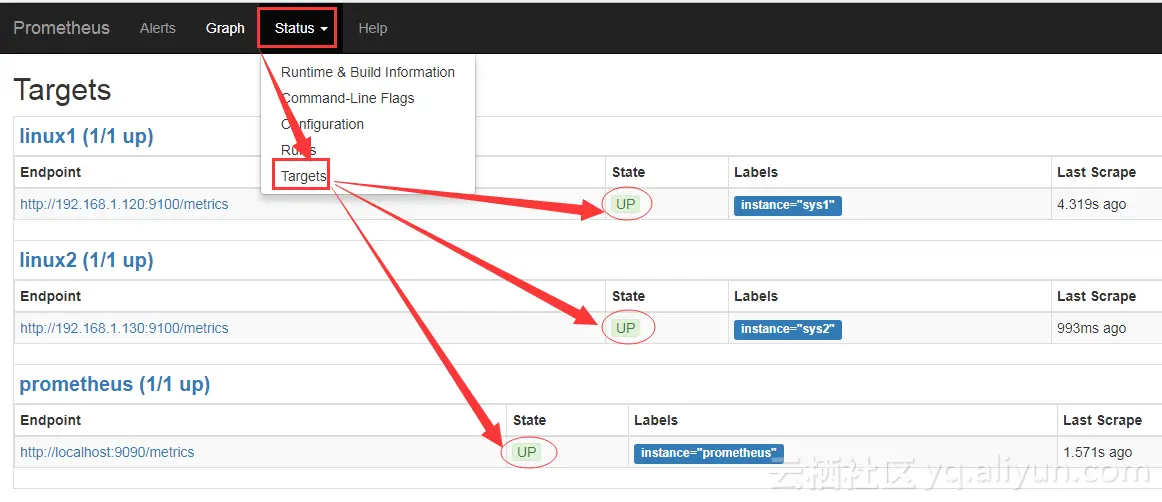Click the State header in prometheus table
Image resolution: width=1162 pixels, height=502 pixels.
529,420
